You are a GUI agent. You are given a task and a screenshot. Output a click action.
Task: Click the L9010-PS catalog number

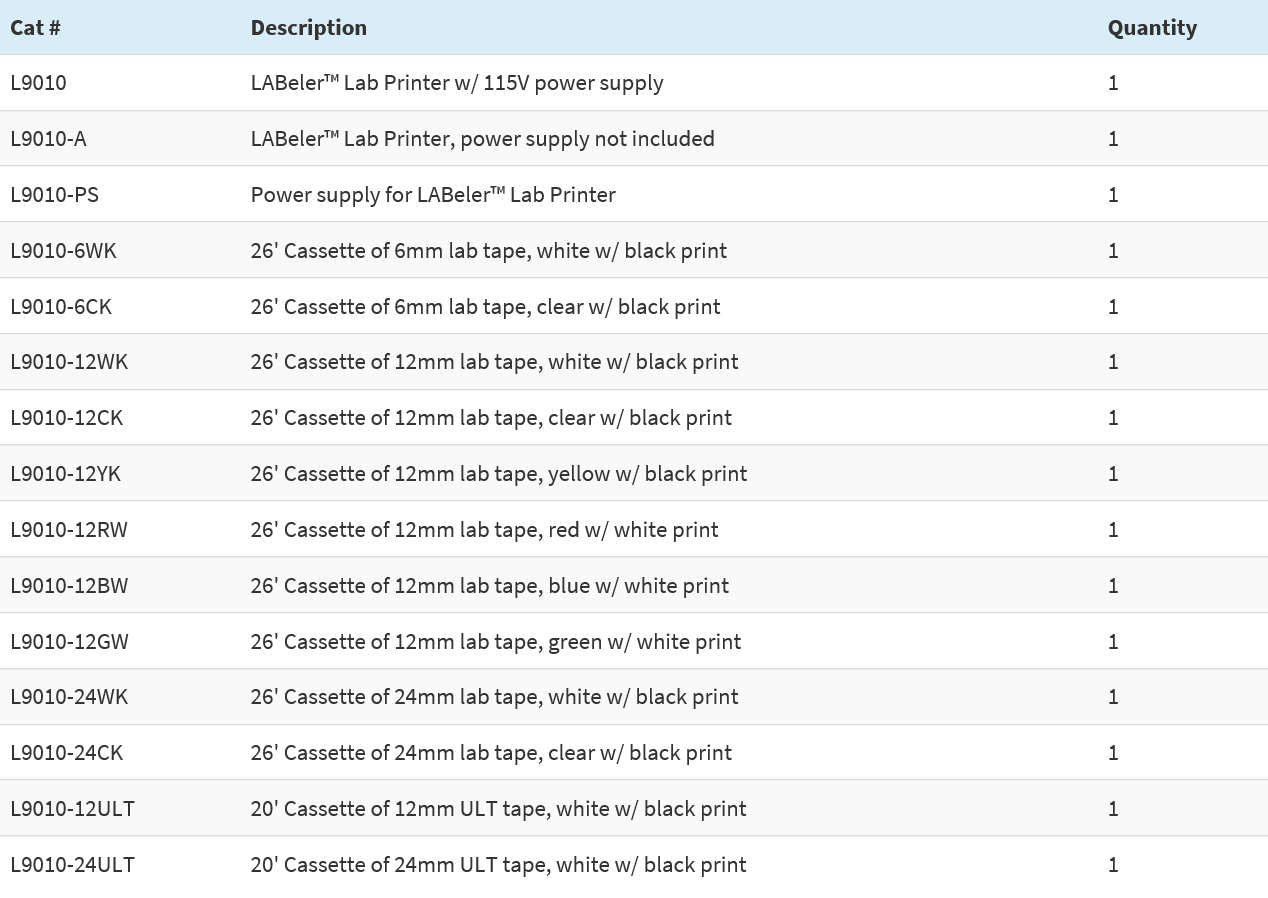(x=55, y=195)
